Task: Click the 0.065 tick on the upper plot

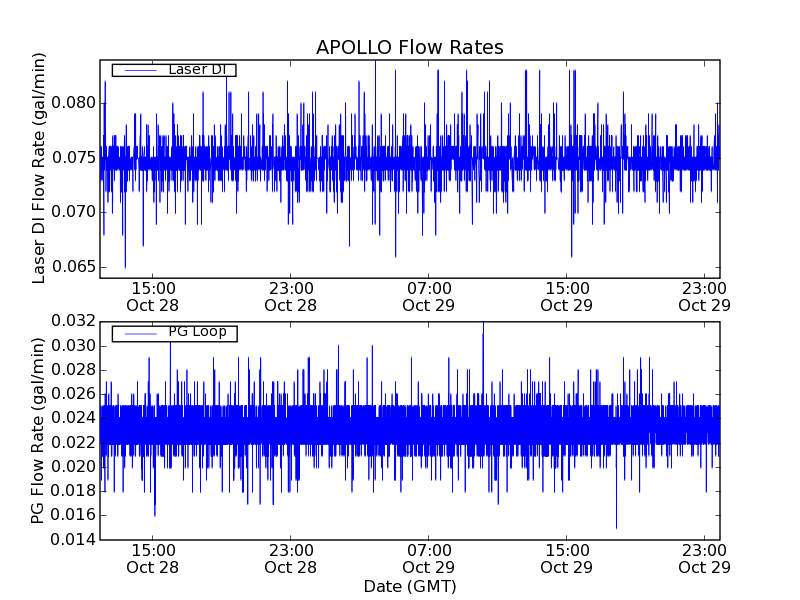Action: (x=72, y=267)
